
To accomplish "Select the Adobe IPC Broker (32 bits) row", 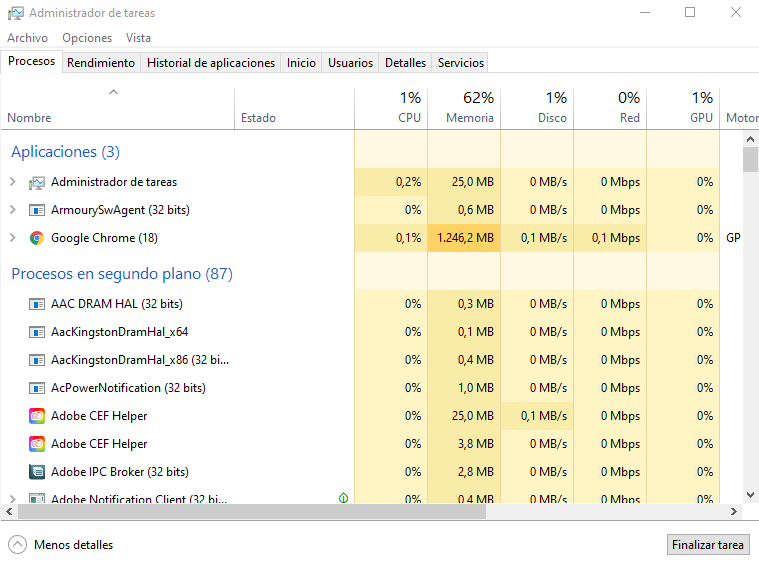I will tap(360, 472).
